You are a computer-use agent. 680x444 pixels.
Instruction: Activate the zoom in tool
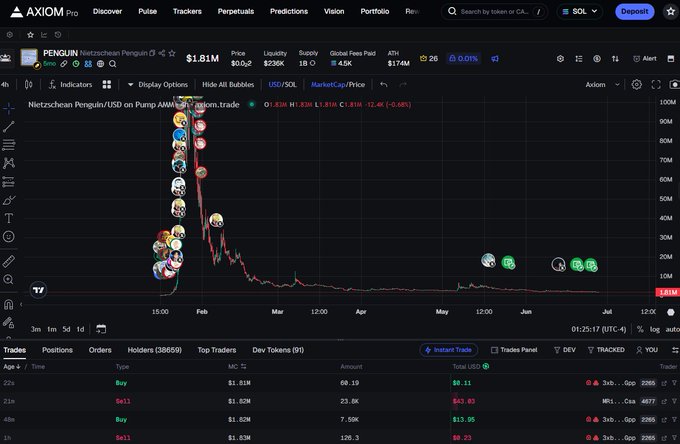[x=9, y=279]
